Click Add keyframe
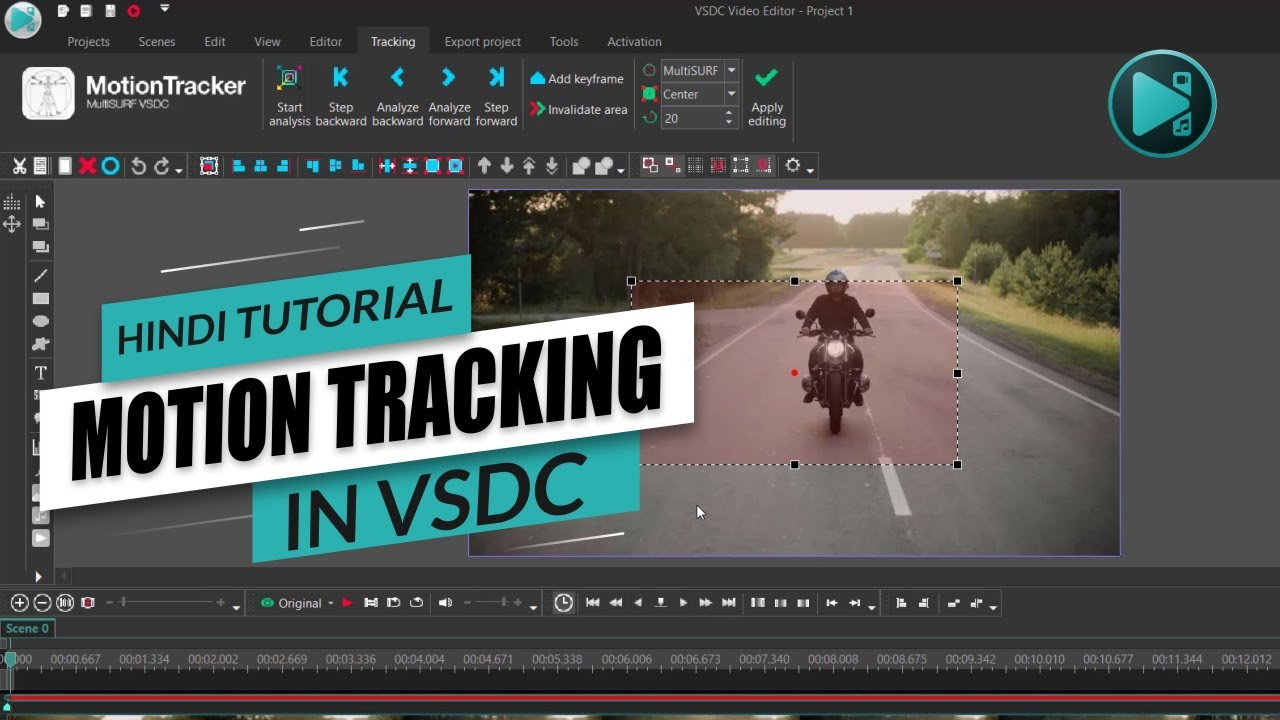Screen dimensions: 1280x720 coord(577,78)
